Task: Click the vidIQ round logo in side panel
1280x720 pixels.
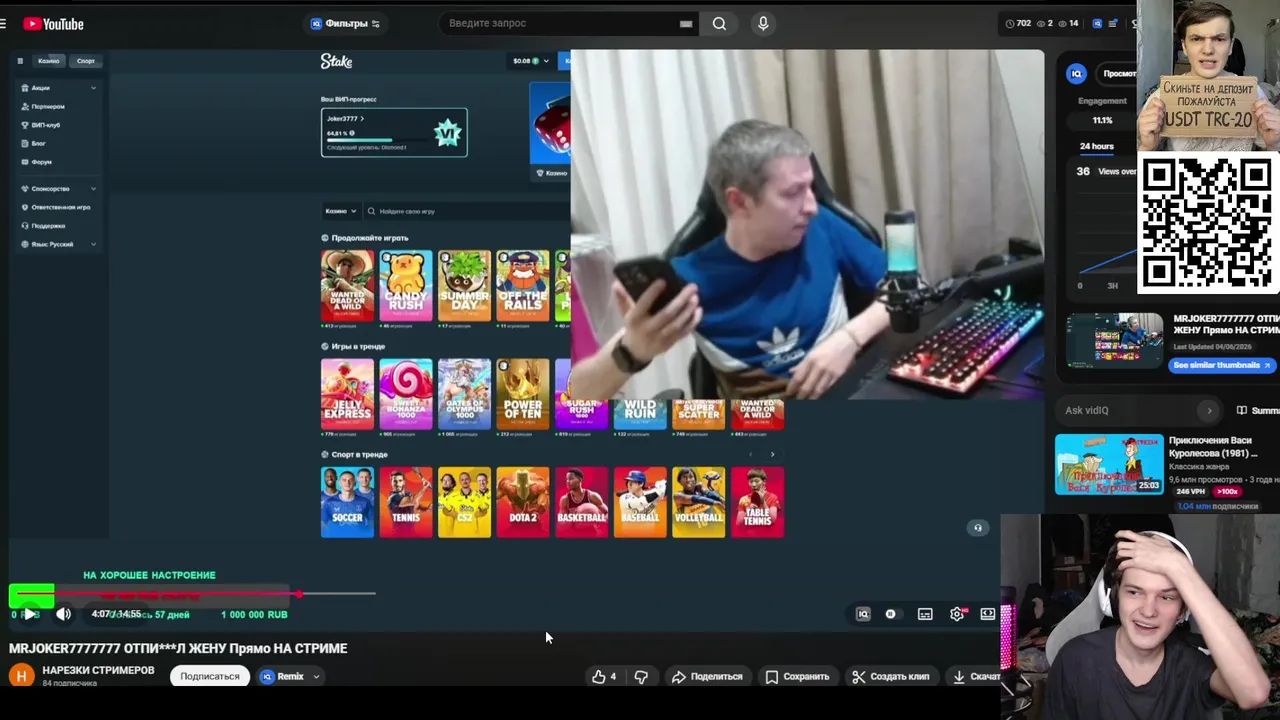Action: (1077, 74)
